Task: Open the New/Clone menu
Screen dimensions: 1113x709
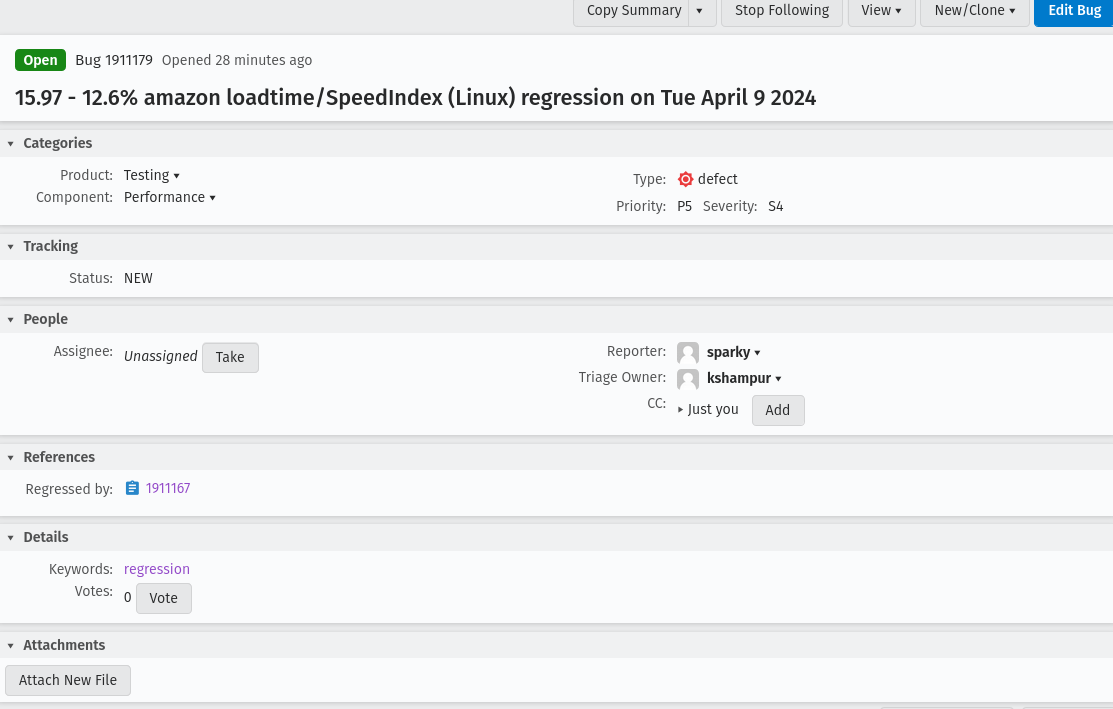Action: (x=974, y=11)
